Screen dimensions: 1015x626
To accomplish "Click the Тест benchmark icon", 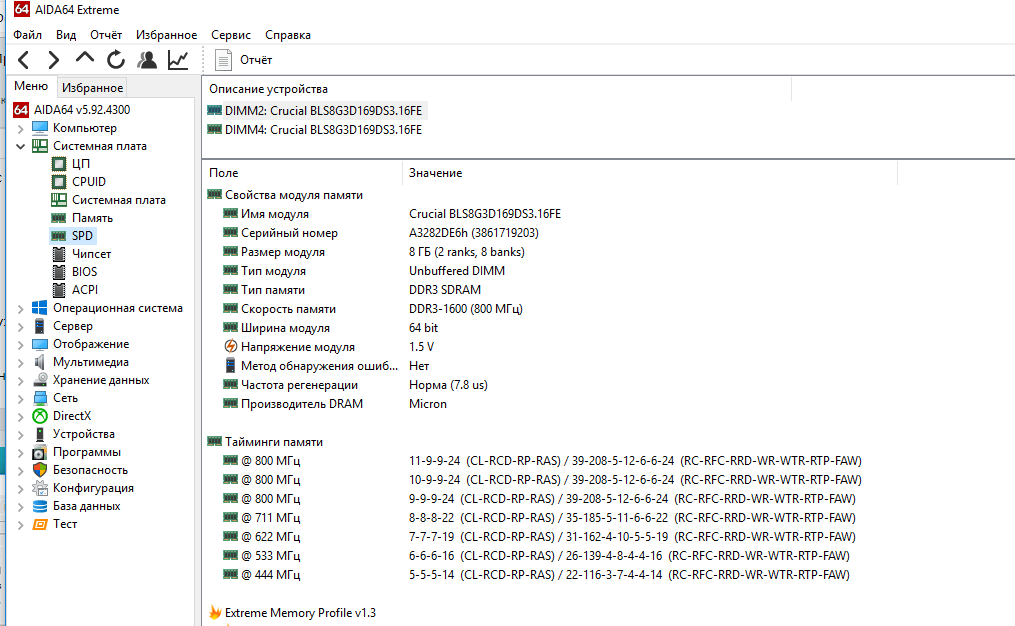I will click(40, 524).
